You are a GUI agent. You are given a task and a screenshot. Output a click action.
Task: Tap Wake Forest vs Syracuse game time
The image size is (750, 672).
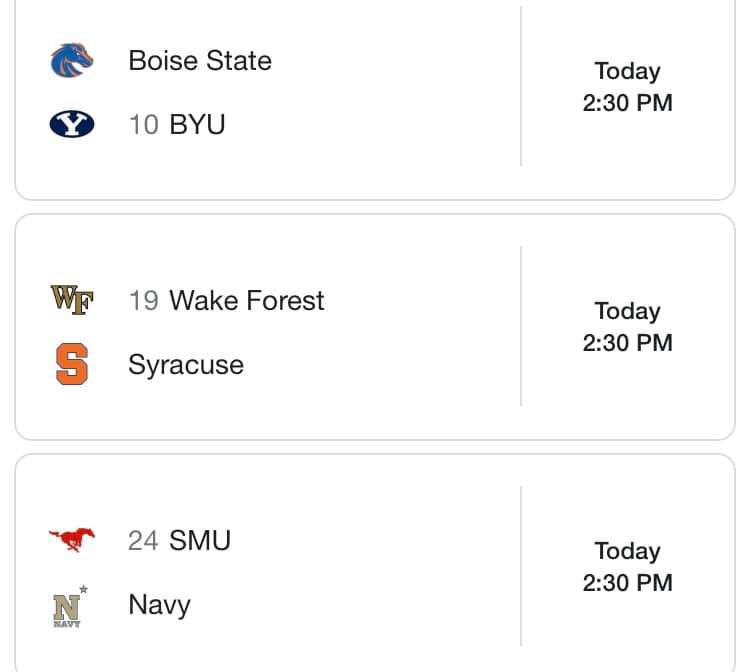628,327
